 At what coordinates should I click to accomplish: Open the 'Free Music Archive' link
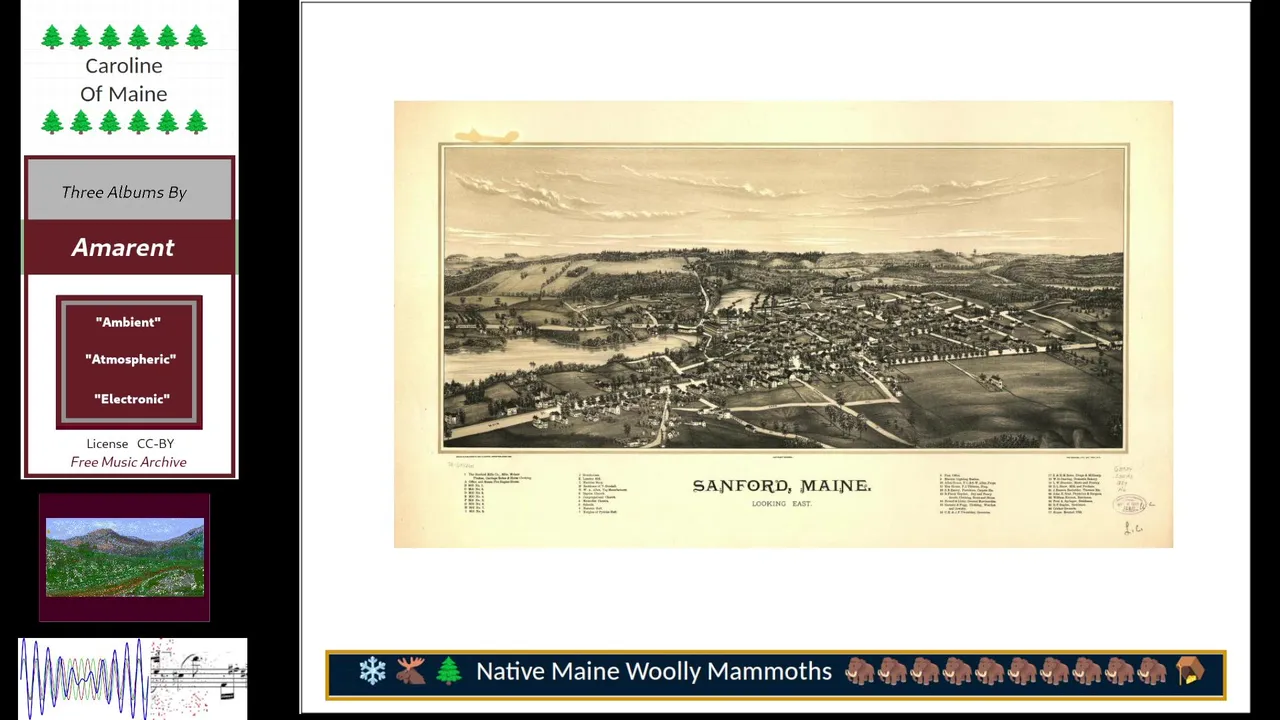coord(128,462)
